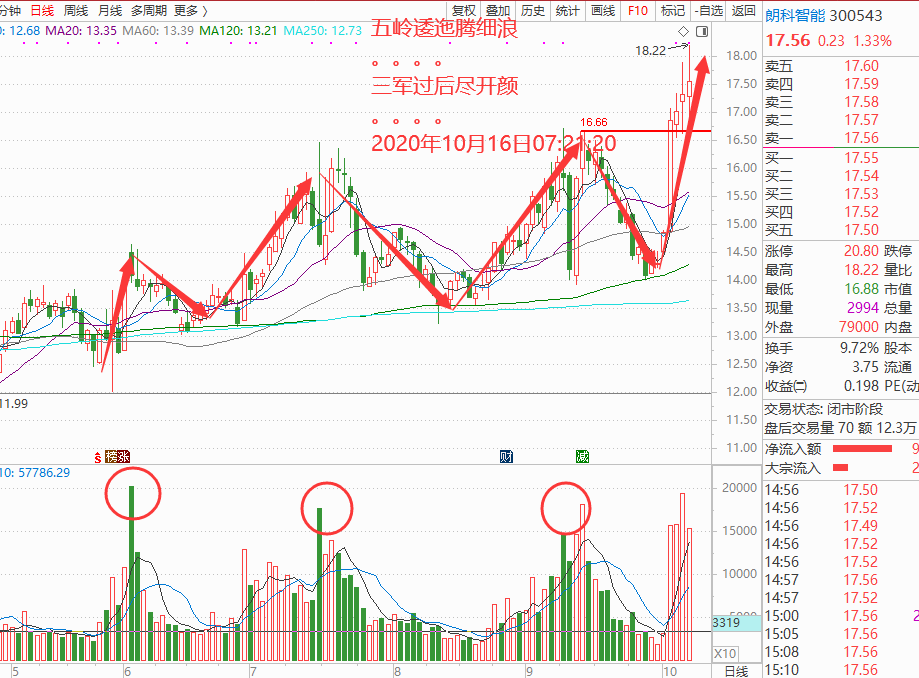Viewport: 919px width, 678px height.
Task: Open the 历史 history button
Action: point(532,11)
